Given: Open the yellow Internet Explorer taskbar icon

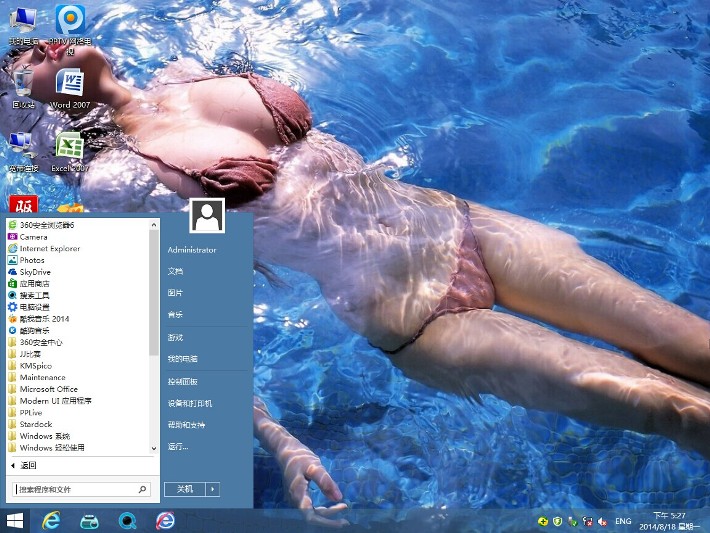Looking at the screenshot, I should (51, 521).
